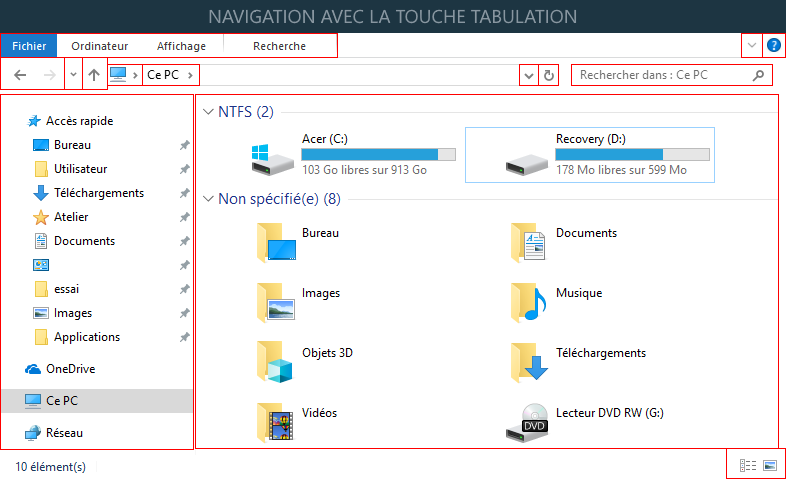Collapse the NTFS (2) group
Viewport: 786px width, 479px height.
(208, 112)
